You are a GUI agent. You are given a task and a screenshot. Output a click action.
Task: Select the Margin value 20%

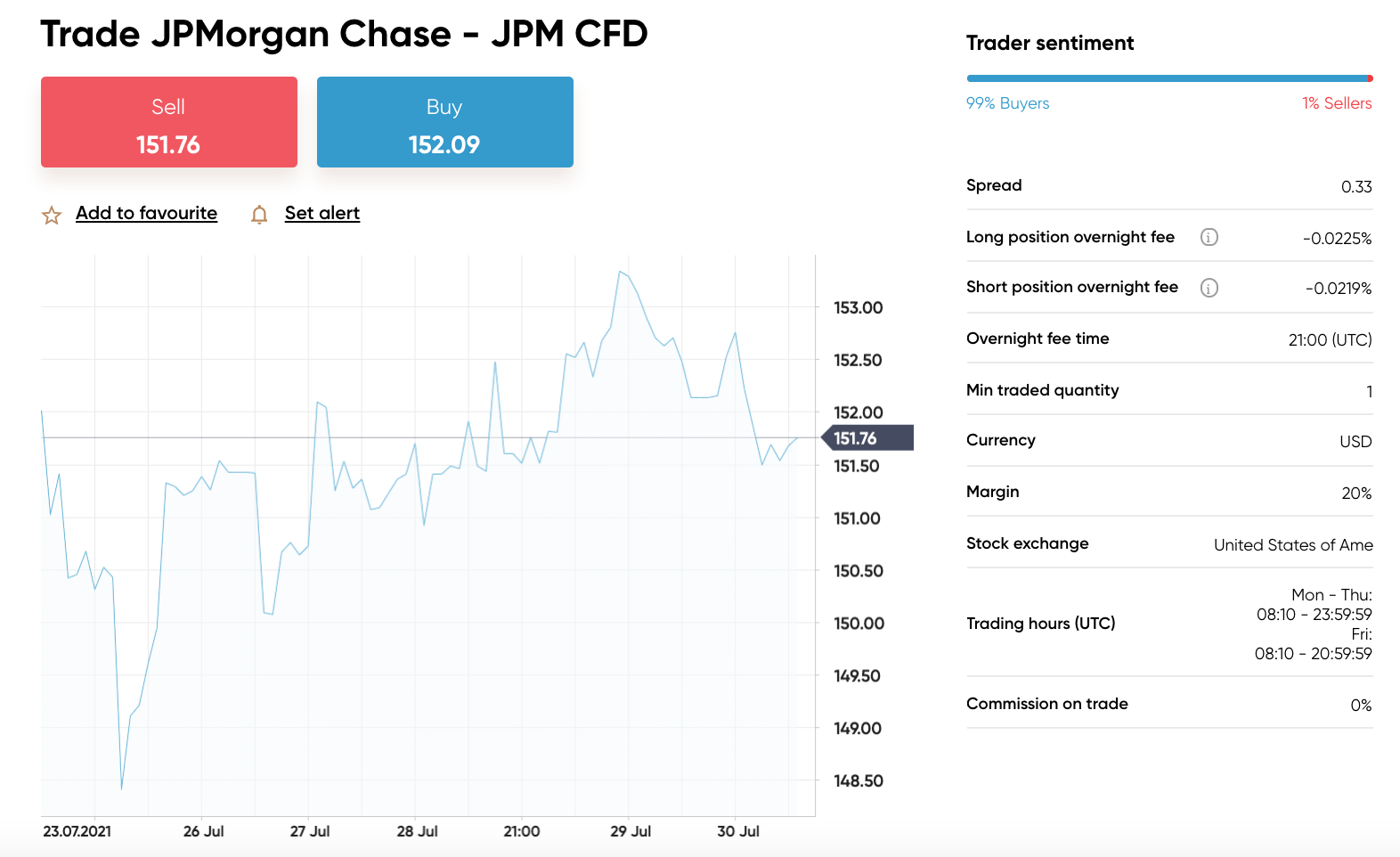1356,494
